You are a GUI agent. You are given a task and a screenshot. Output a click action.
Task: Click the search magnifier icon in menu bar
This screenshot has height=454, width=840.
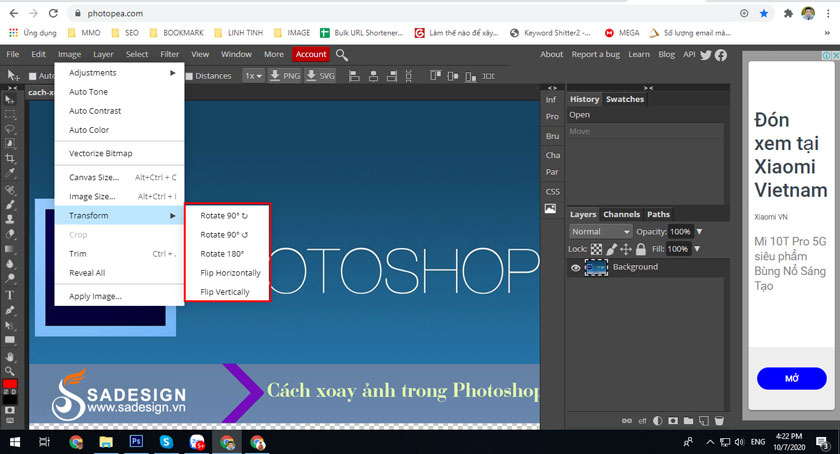pos(342,55)
